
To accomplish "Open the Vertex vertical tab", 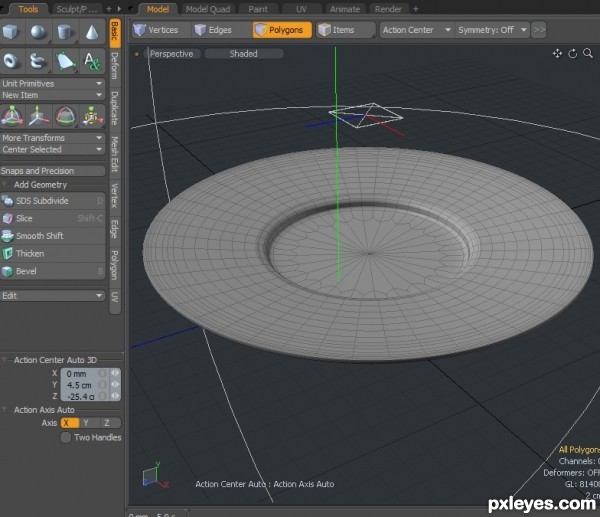I will 114,196.
